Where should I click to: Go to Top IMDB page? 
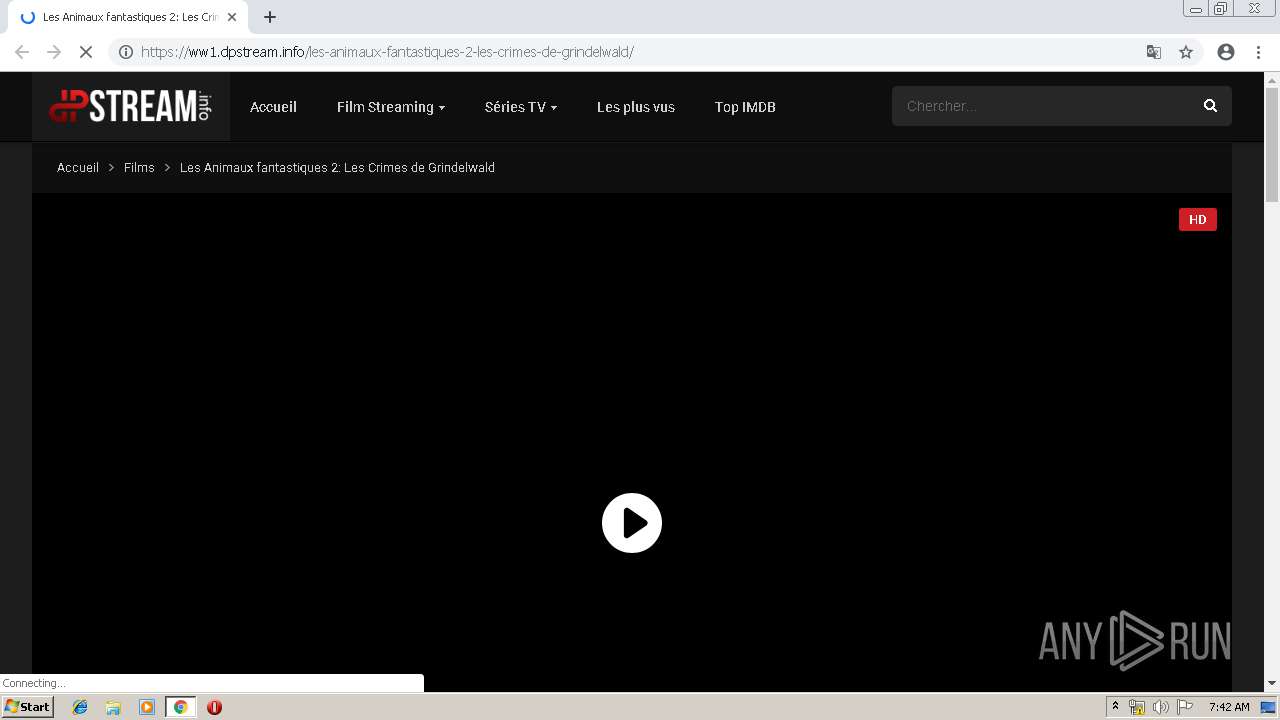[745, 107]
